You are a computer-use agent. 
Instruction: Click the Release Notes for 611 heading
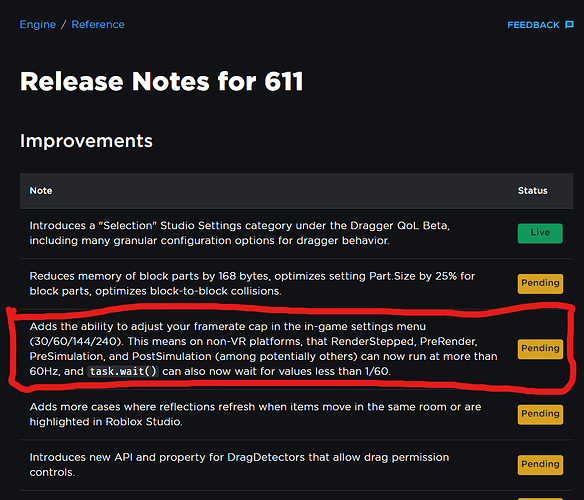click(x=162, y=81)
